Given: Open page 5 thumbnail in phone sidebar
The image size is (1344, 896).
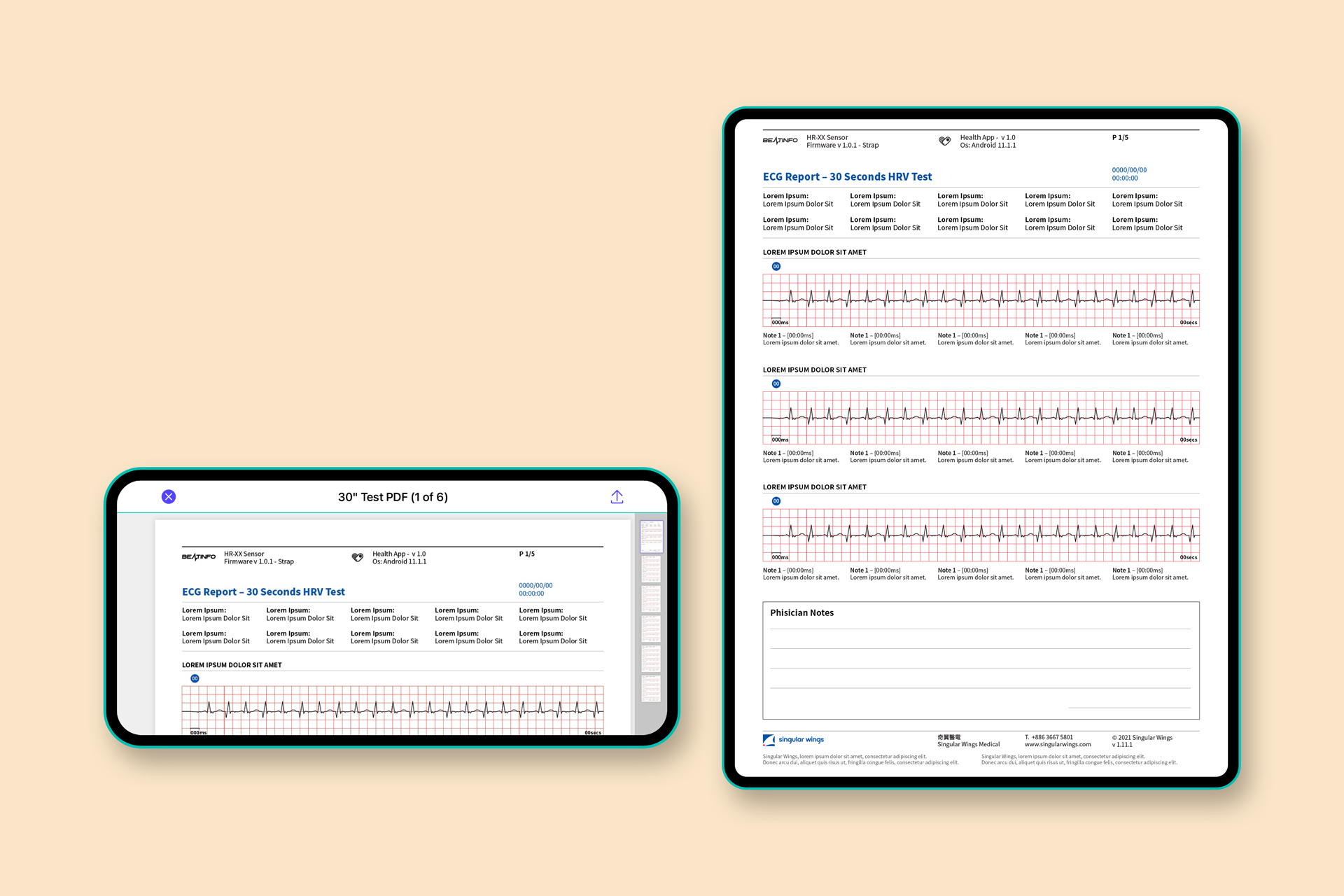Looking at the screenshot, I should 651,659.
